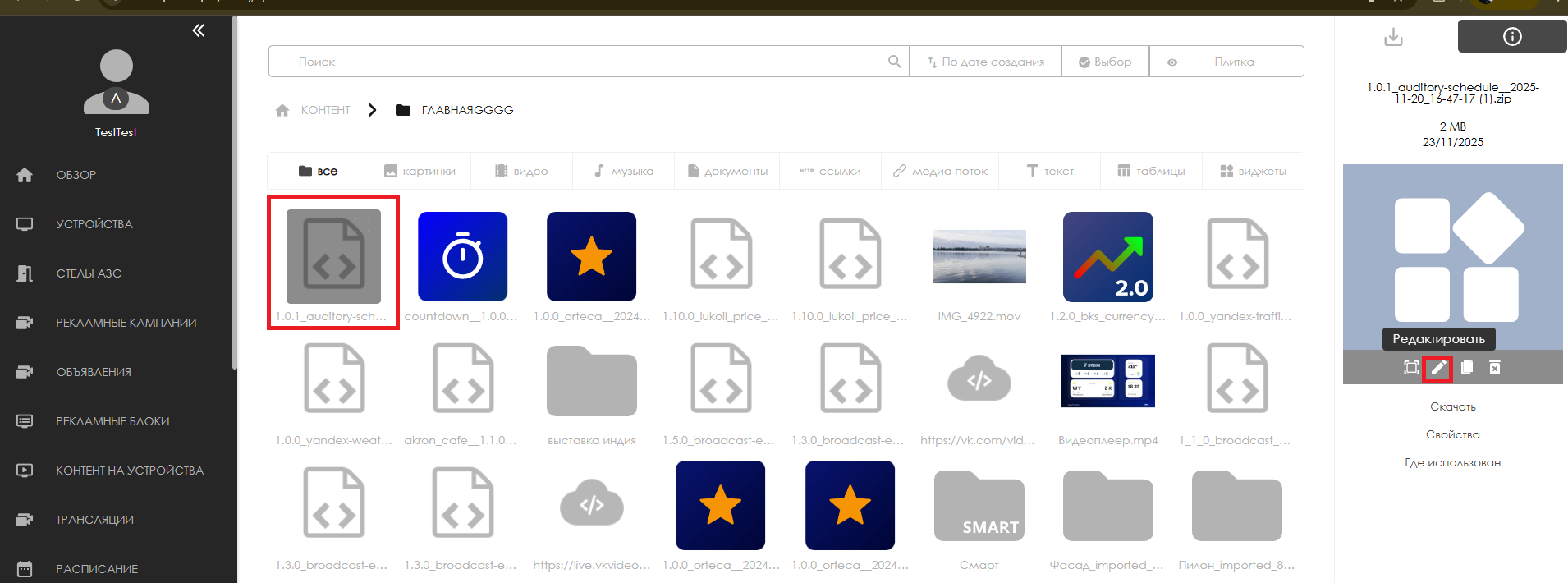Click the copy file icon in preview
The image size is (1568, 583).
1467,368
